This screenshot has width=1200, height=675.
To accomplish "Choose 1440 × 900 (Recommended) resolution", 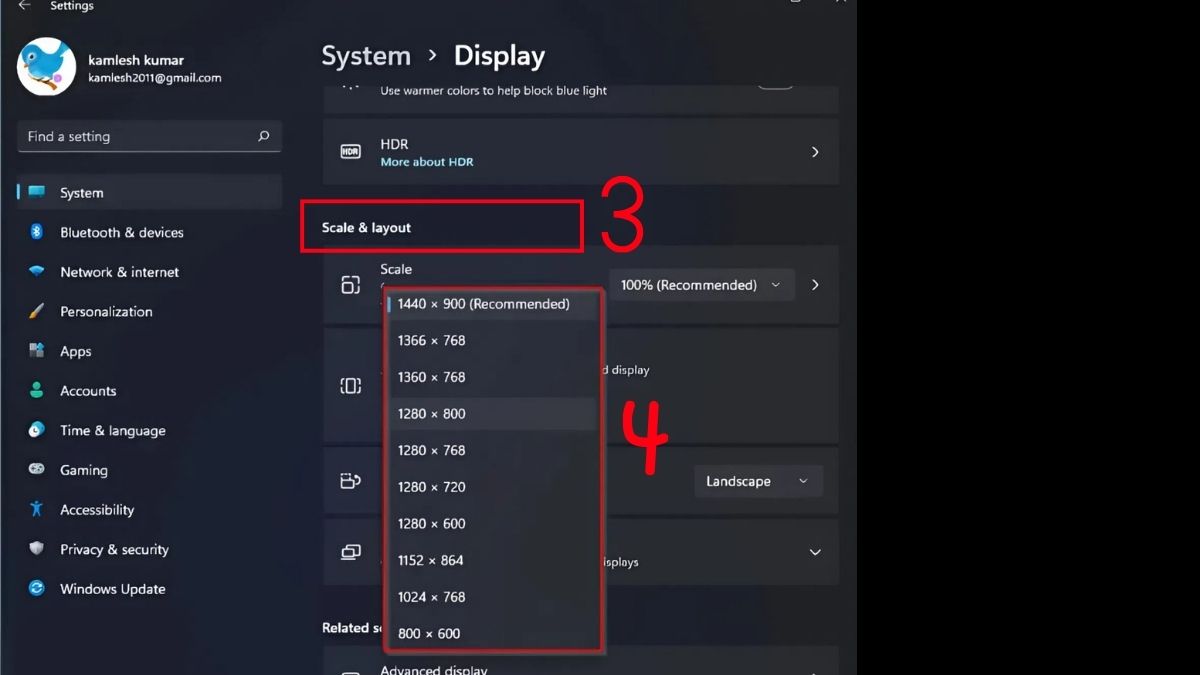I will coord(493,304).
